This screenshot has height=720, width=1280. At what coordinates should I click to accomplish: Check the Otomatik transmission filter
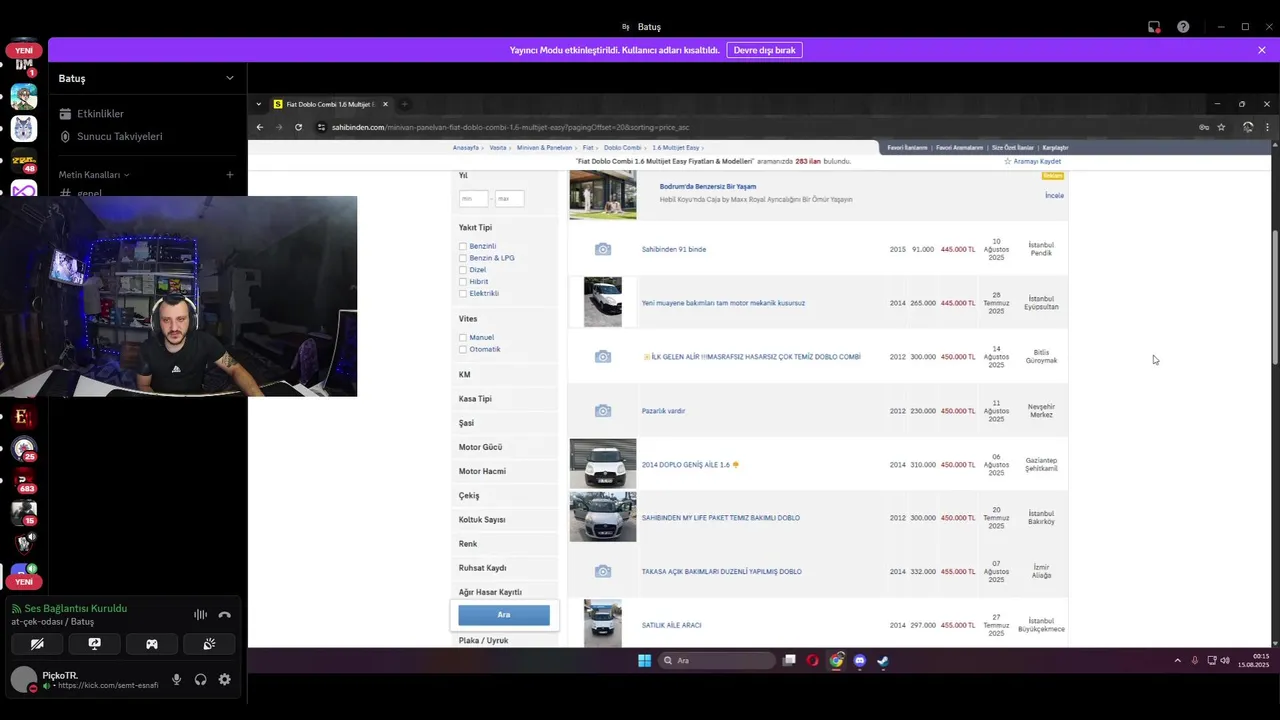463,350
